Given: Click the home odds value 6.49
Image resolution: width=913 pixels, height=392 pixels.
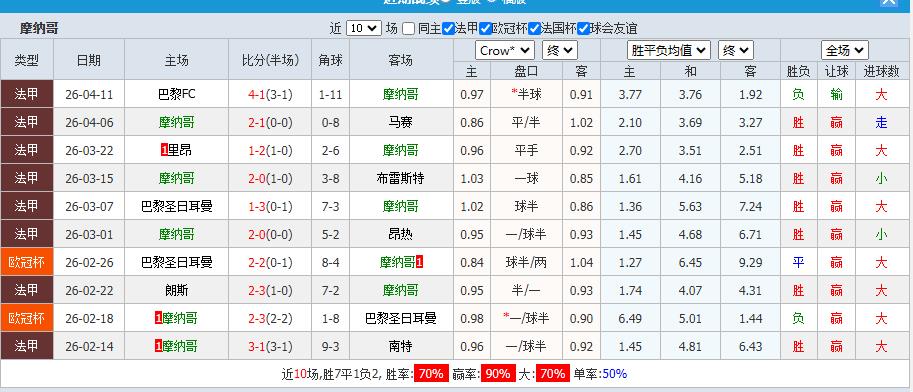Looking at the screenshot, I should 629,318.
